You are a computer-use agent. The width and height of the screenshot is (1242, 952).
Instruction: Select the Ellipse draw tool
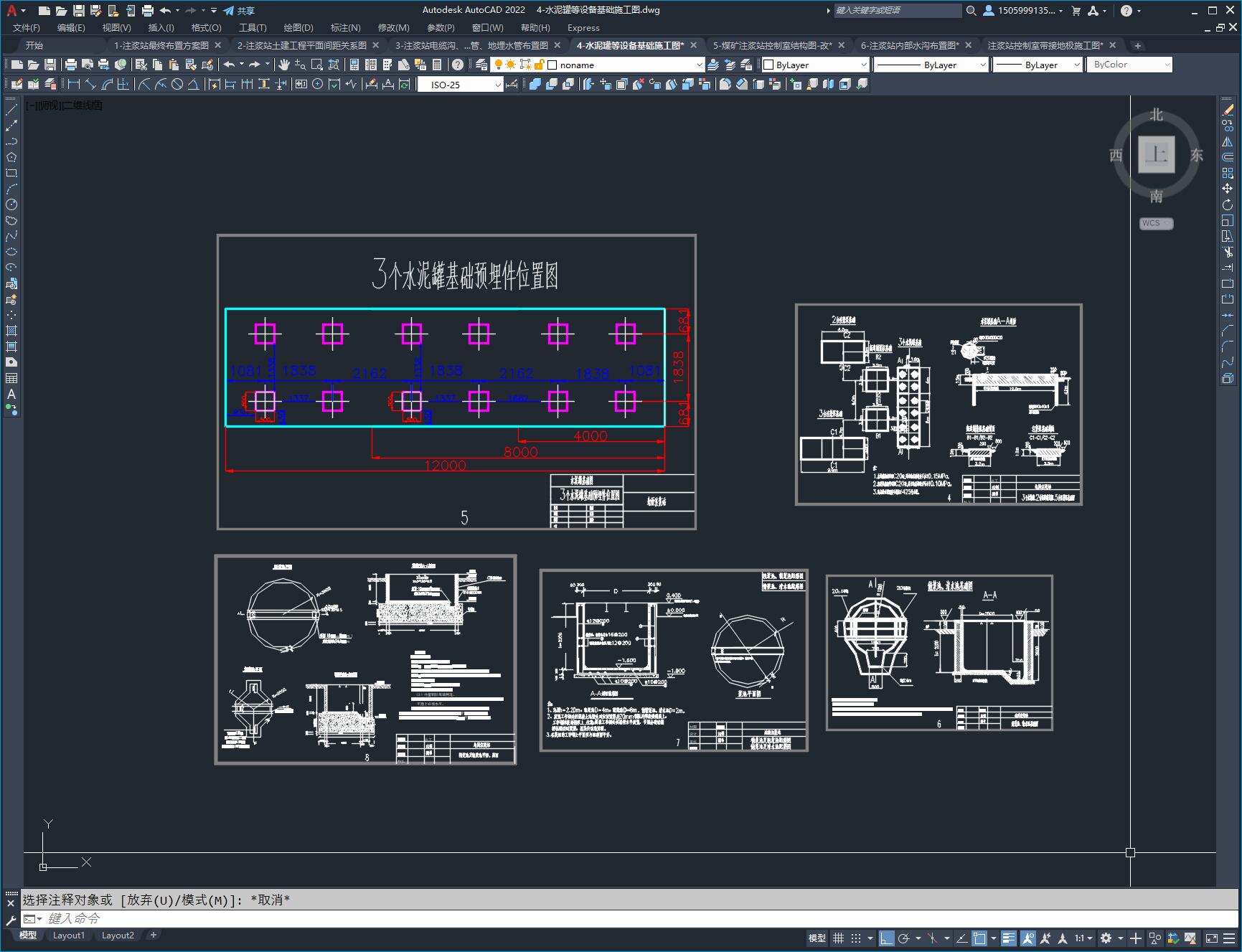11,252
